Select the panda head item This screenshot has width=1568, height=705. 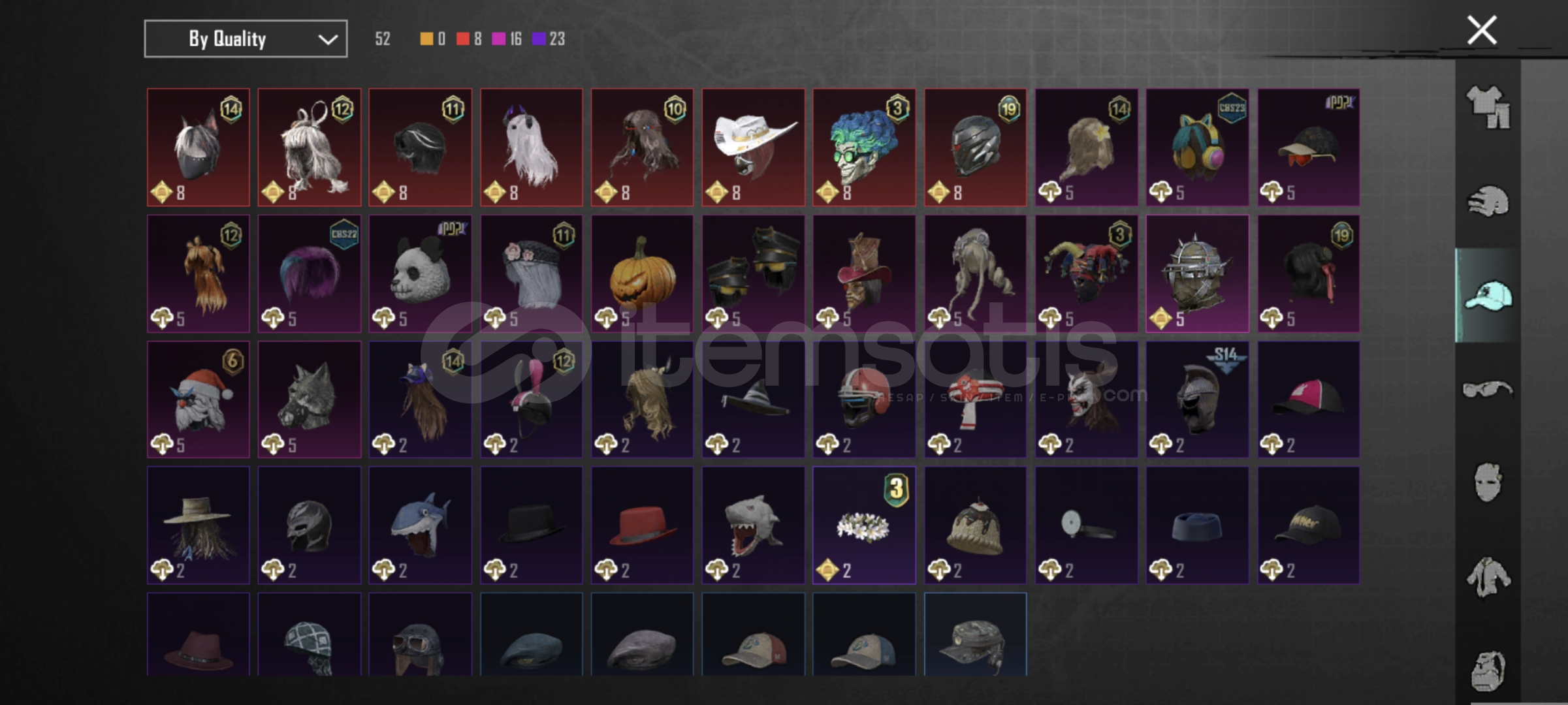point(421,274)
